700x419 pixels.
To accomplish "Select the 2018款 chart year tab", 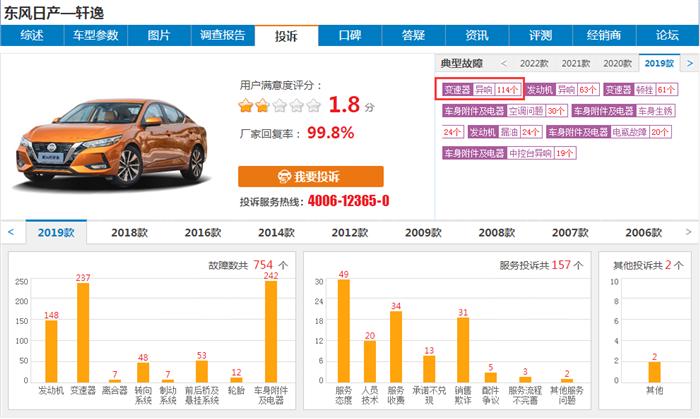I will point(129,232).
